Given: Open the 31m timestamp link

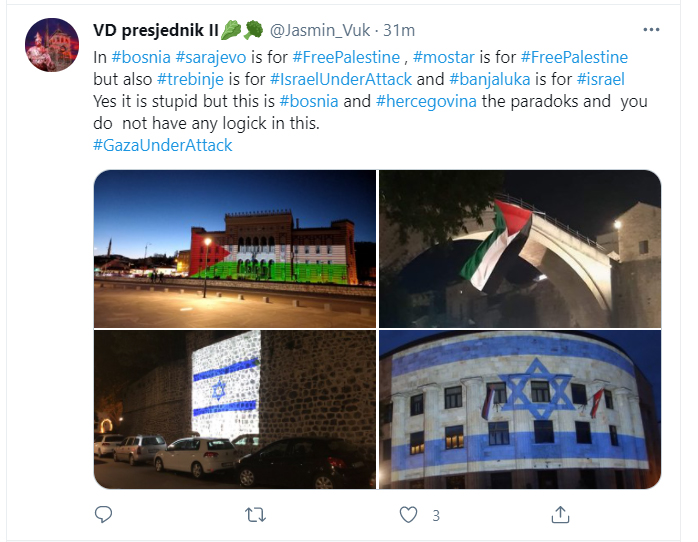Looking at the screenshot, I should [x=399, y=30].
